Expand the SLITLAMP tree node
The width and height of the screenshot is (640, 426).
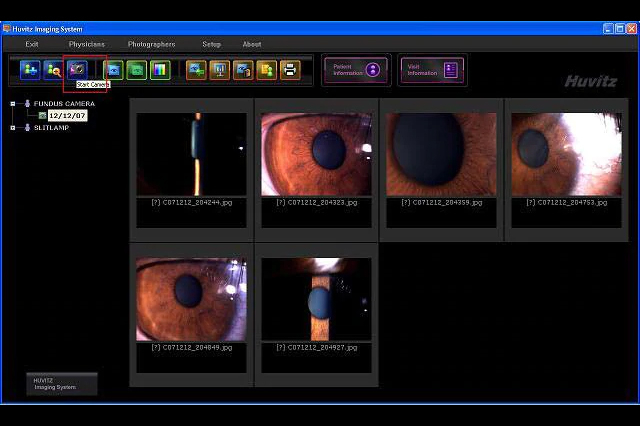point(13,128)
